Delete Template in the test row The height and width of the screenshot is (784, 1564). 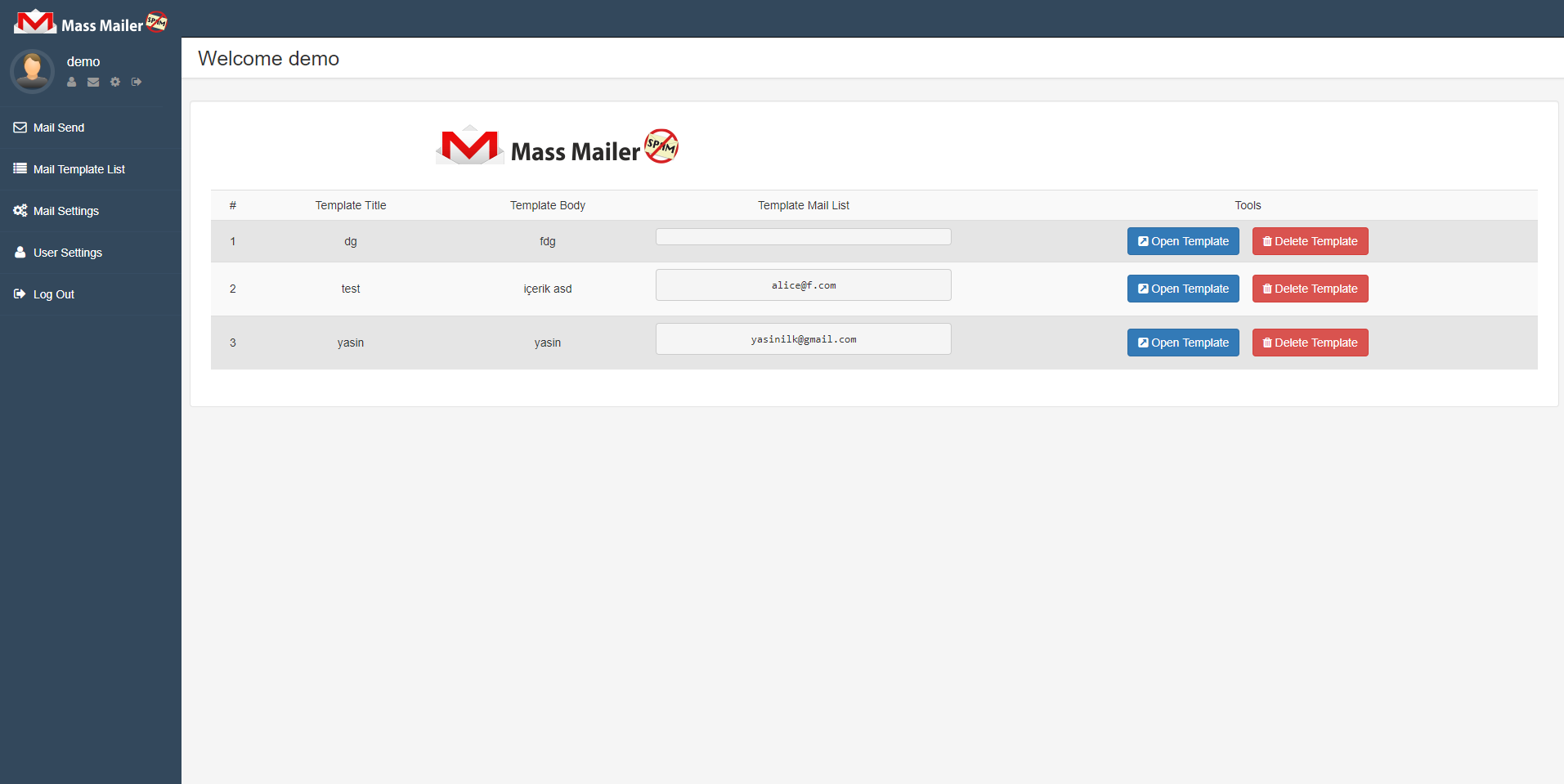point(1310,289)
